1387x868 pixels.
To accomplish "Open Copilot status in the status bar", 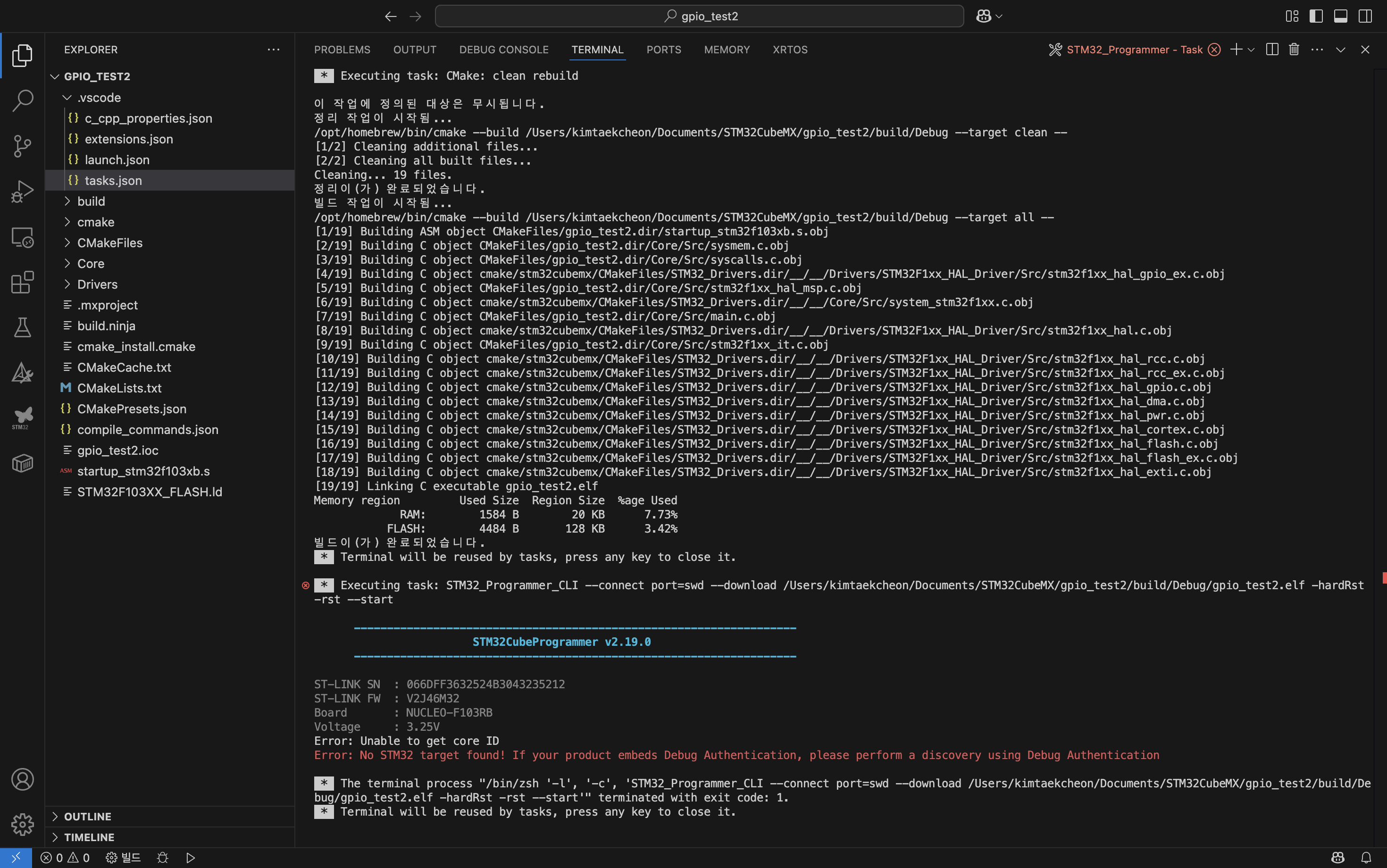I will tap(1337, 857).
